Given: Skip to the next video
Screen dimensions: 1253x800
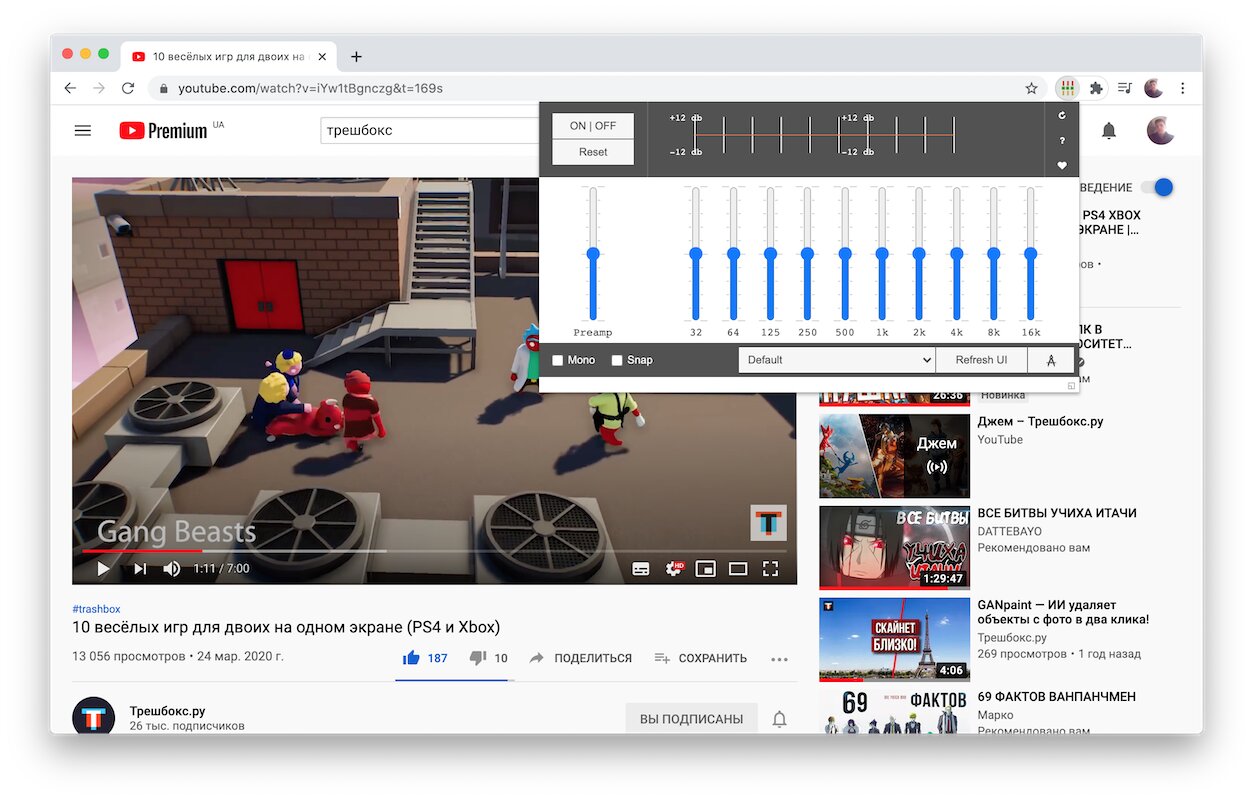Looking at the screenshot, I should pyautogui.click(x=140, y=568).
